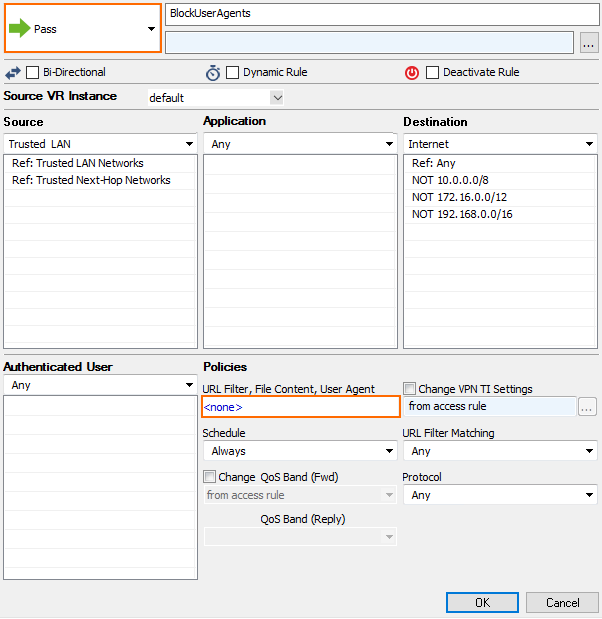Open the Protocol Any dropdown

[x=500, y=495]
